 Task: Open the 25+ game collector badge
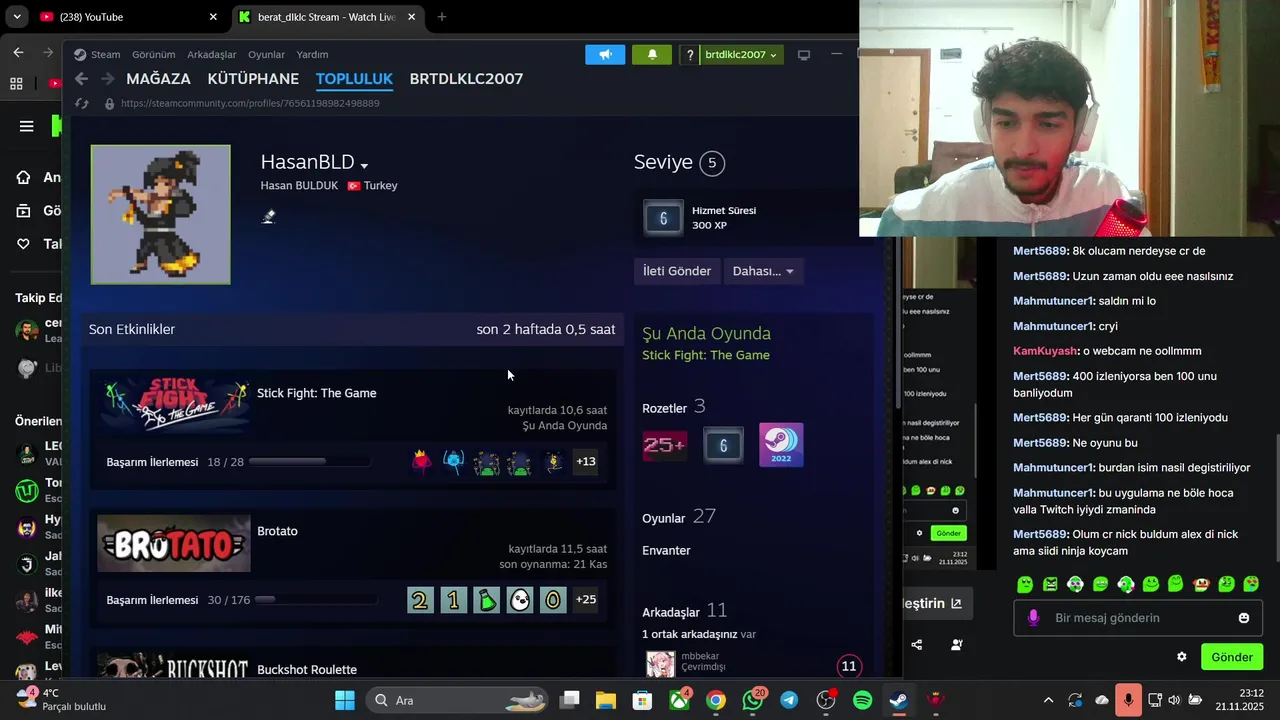(x=665, y=445)
